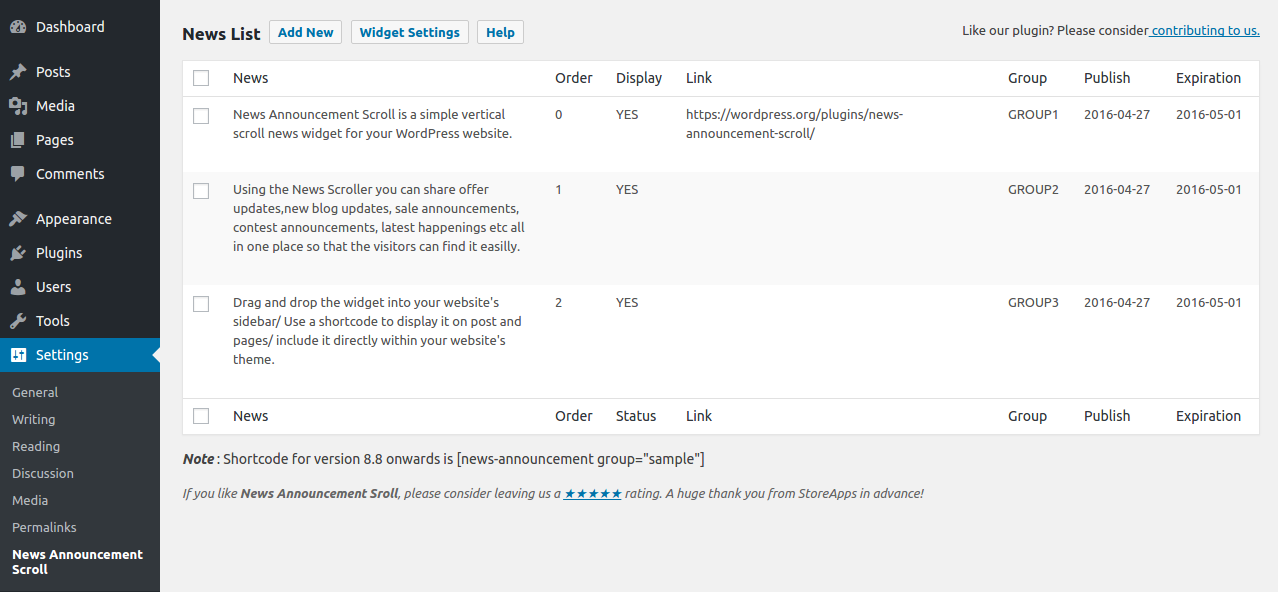This screenshot has width=1278, height=592.
Task: Open the Dashboard menu
Action: click(x=80, y=27)
